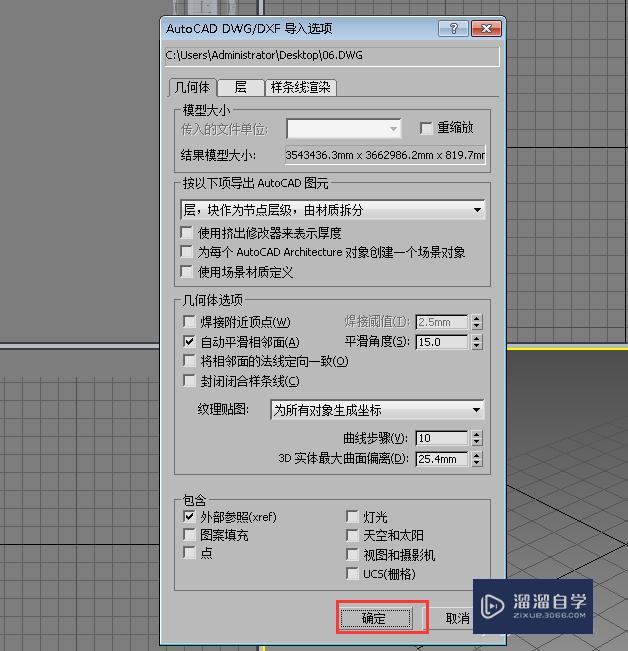628x651 pixels.
Task: Enable 焊接附近顶点(W) checkbox
Action: pos(189,321)
